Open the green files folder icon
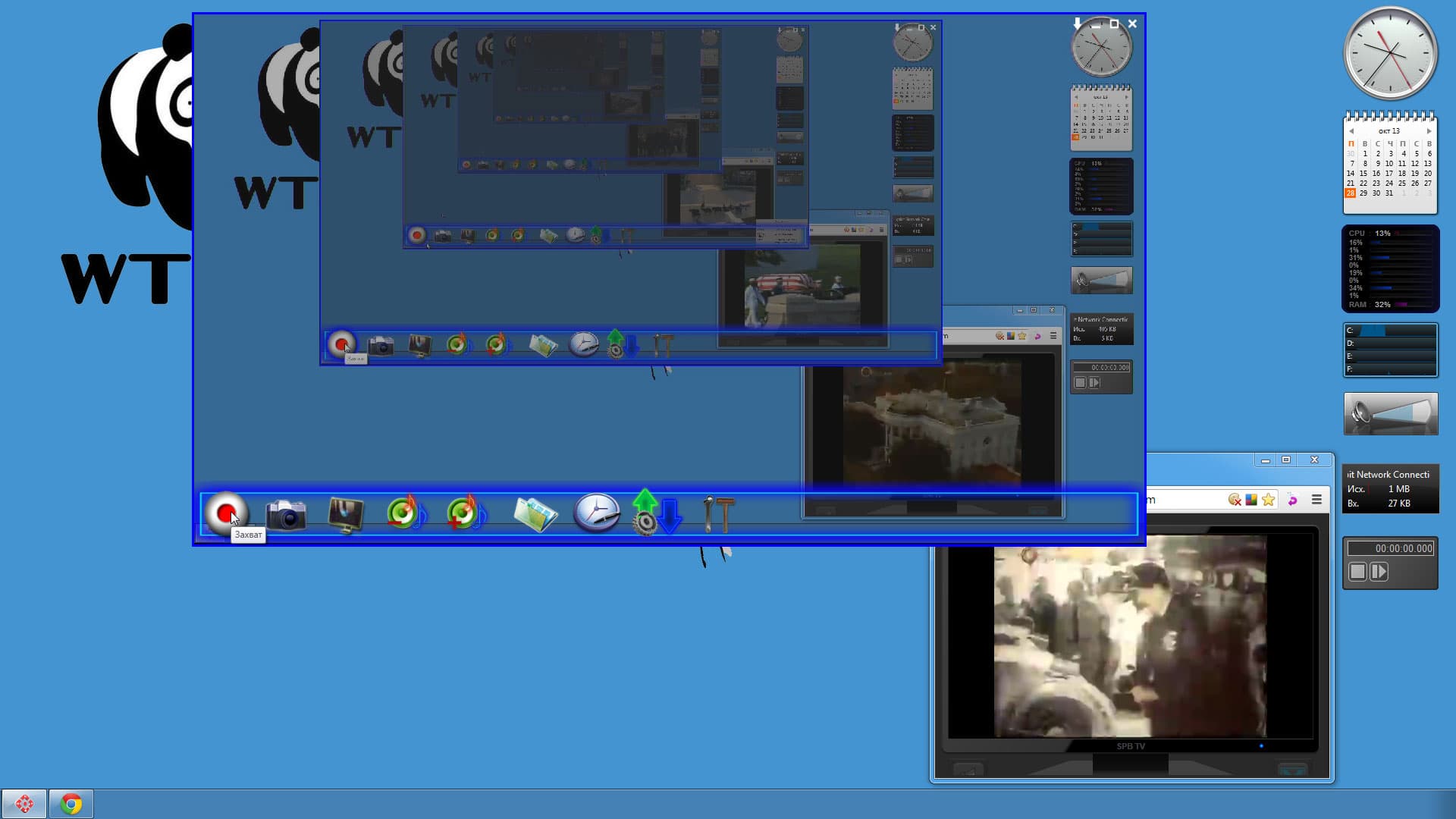The width and height of the screenshot is (1456, 819). point(535,514)
